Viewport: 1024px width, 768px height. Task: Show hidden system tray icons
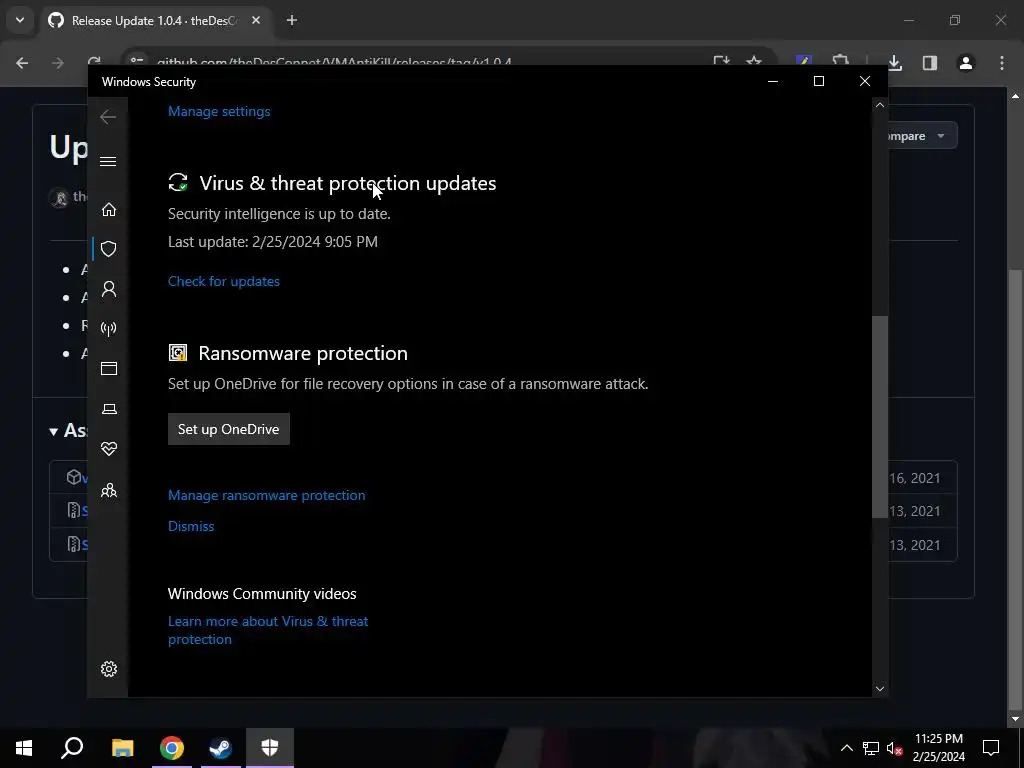tap(846, 748)
